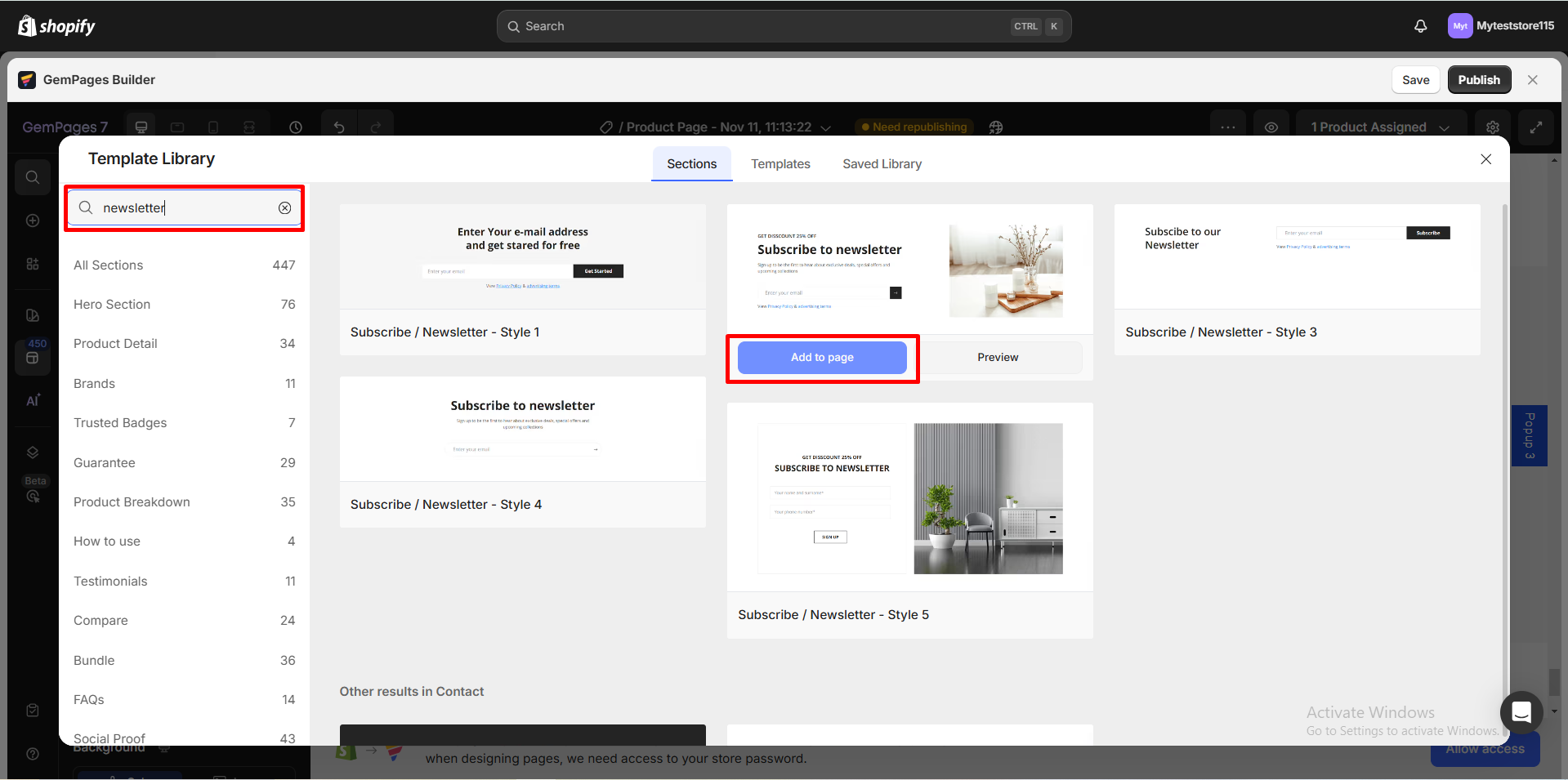Select Subscribe Newsletter Style 5 thumbnail
Image resolution: width=1568 pixels, height=780 pixels.
pos(909,498)
